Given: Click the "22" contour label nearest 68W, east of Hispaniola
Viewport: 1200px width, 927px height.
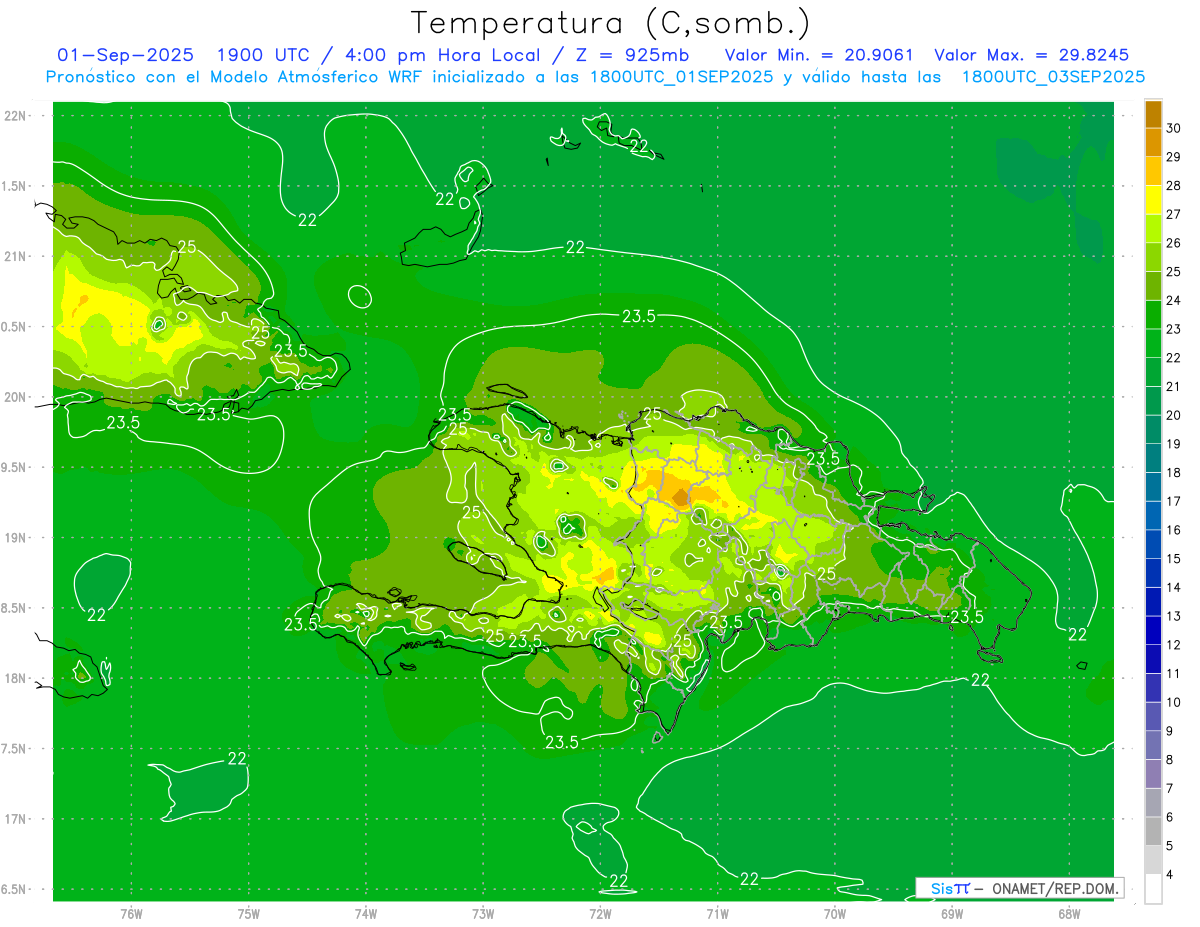Looking at the screenshot, I should pyautogui.click(x=1077, y=634).
